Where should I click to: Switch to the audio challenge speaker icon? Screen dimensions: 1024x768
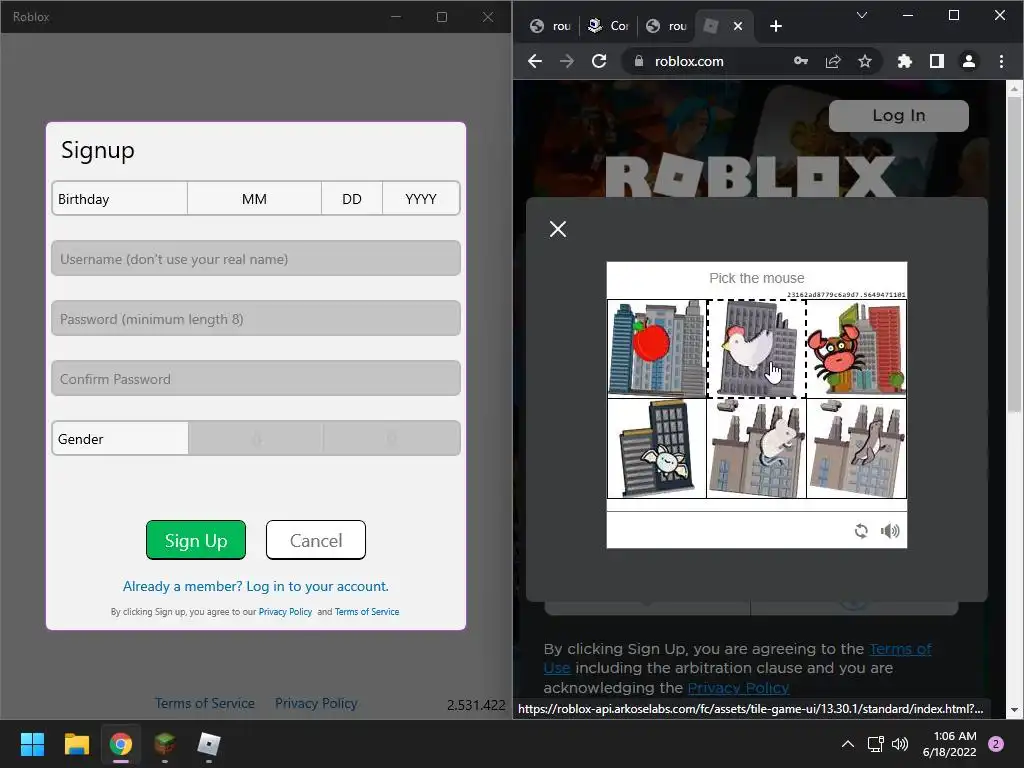(889, 531)
